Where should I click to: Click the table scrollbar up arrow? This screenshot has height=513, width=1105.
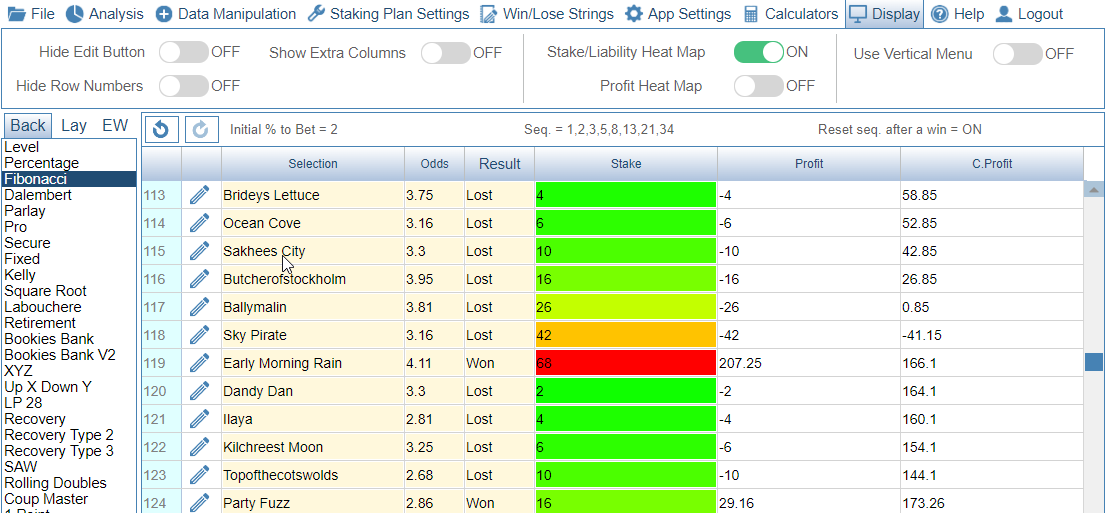pyautogui.click(x=1094, y=190)
